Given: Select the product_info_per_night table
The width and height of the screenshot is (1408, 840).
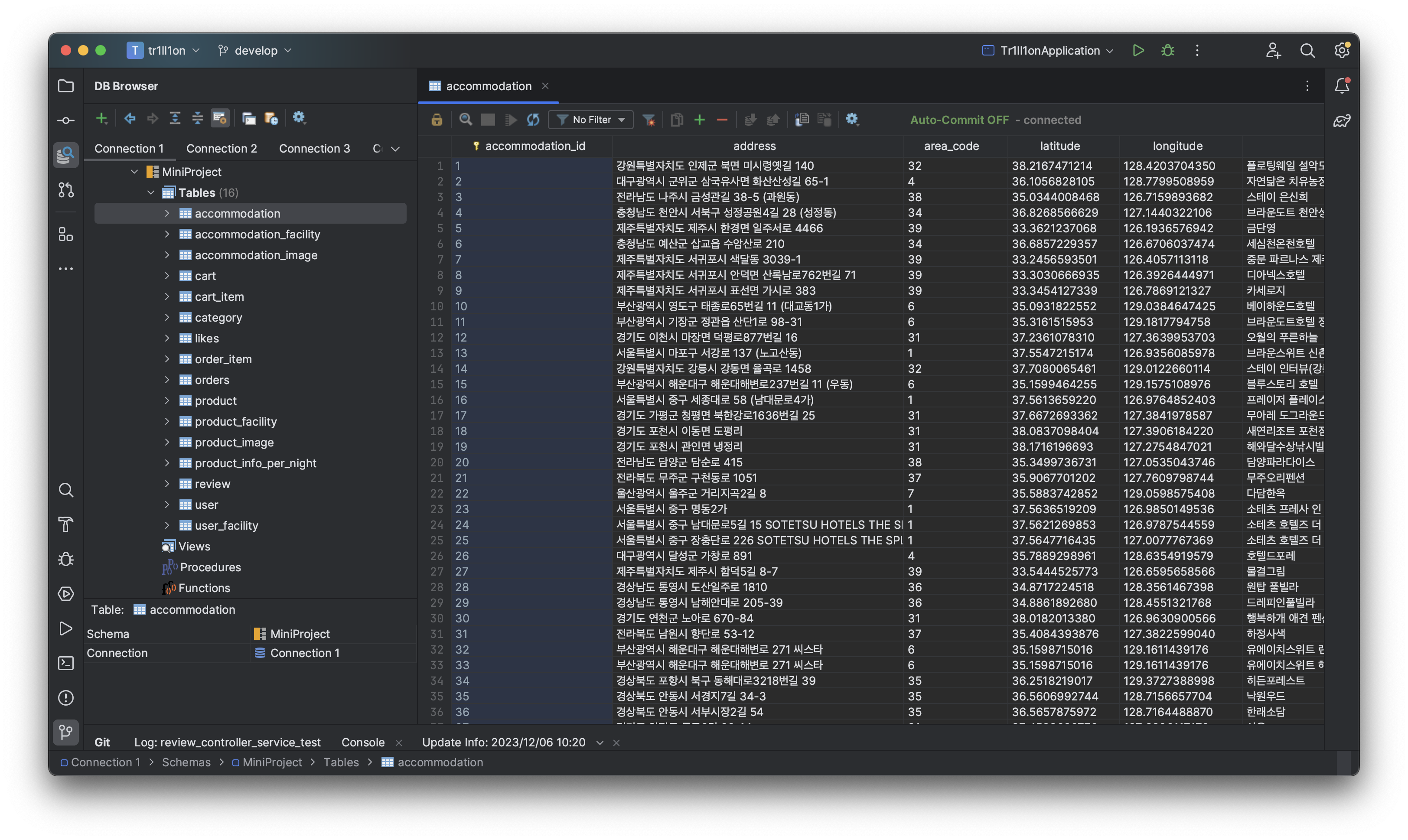Looking at the screenshot, I should 255,463.
